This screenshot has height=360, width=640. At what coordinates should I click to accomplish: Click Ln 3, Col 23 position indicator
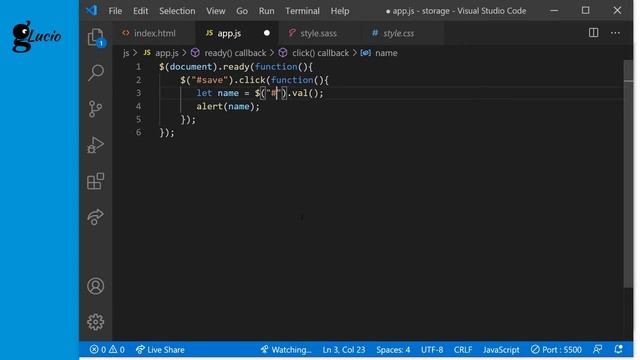coord(344,350)
